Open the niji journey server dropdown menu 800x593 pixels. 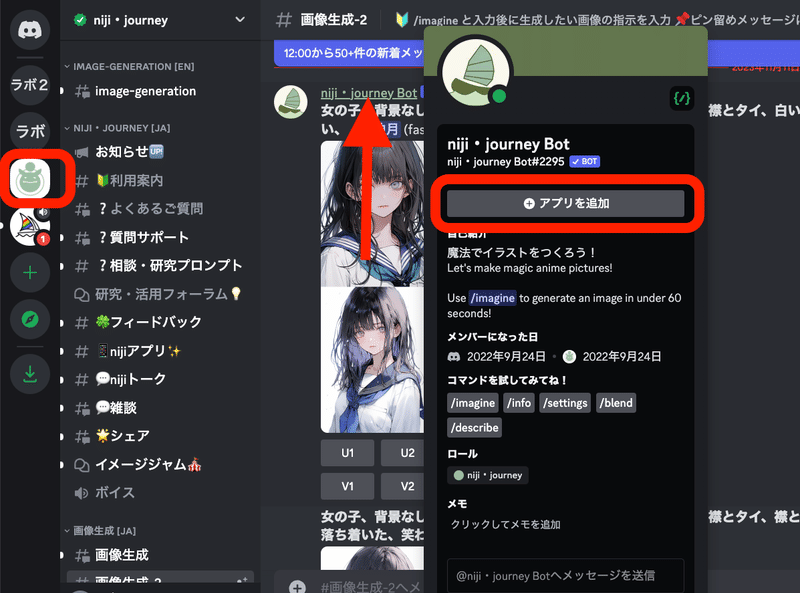click(240, 20)
